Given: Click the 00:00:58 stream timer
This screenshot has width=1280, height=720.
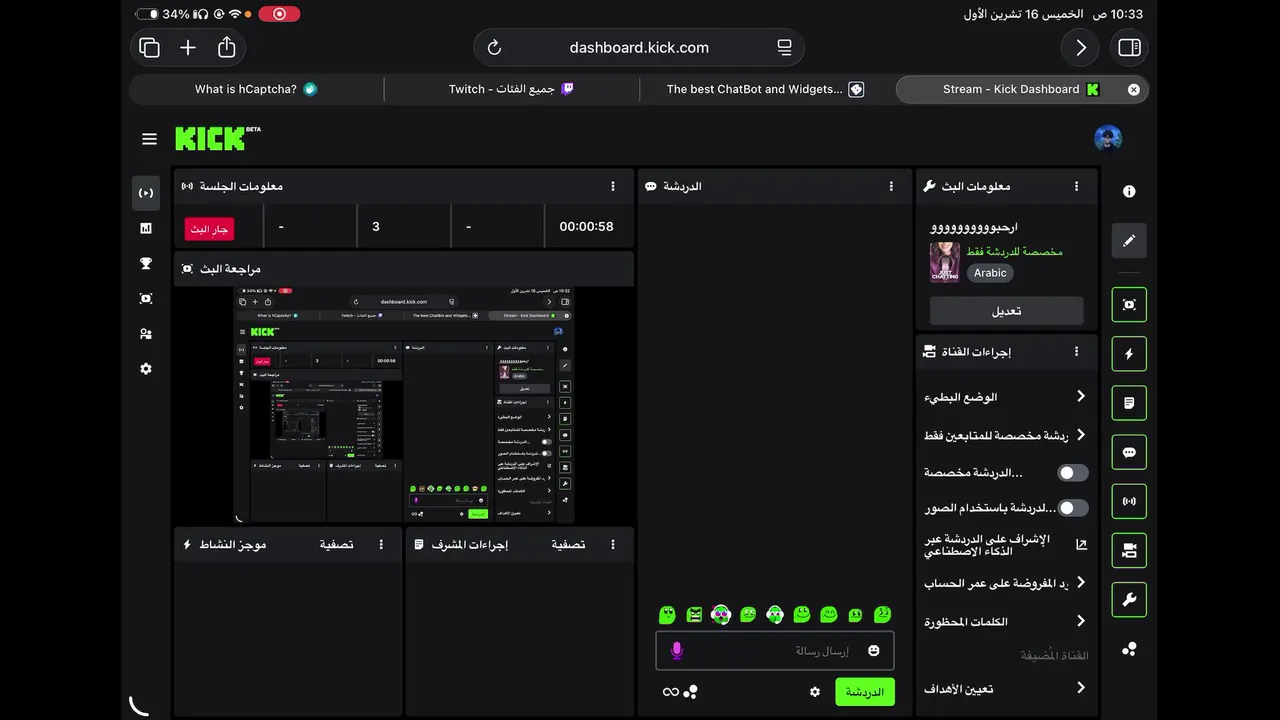Looking at the screenshot, I should click(x=586, y=227).
